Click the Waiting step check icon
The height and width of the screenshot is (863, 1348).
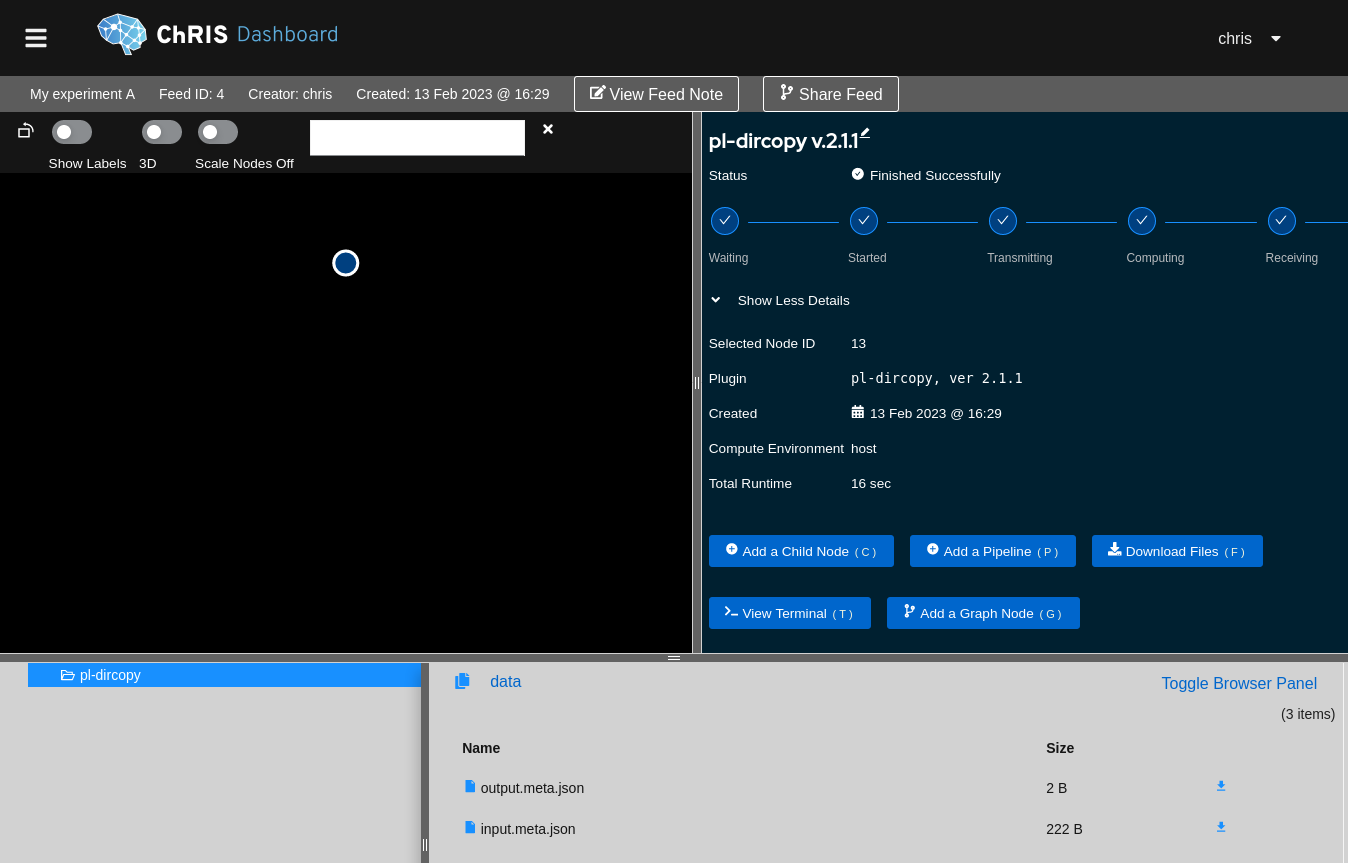[725, 221]
